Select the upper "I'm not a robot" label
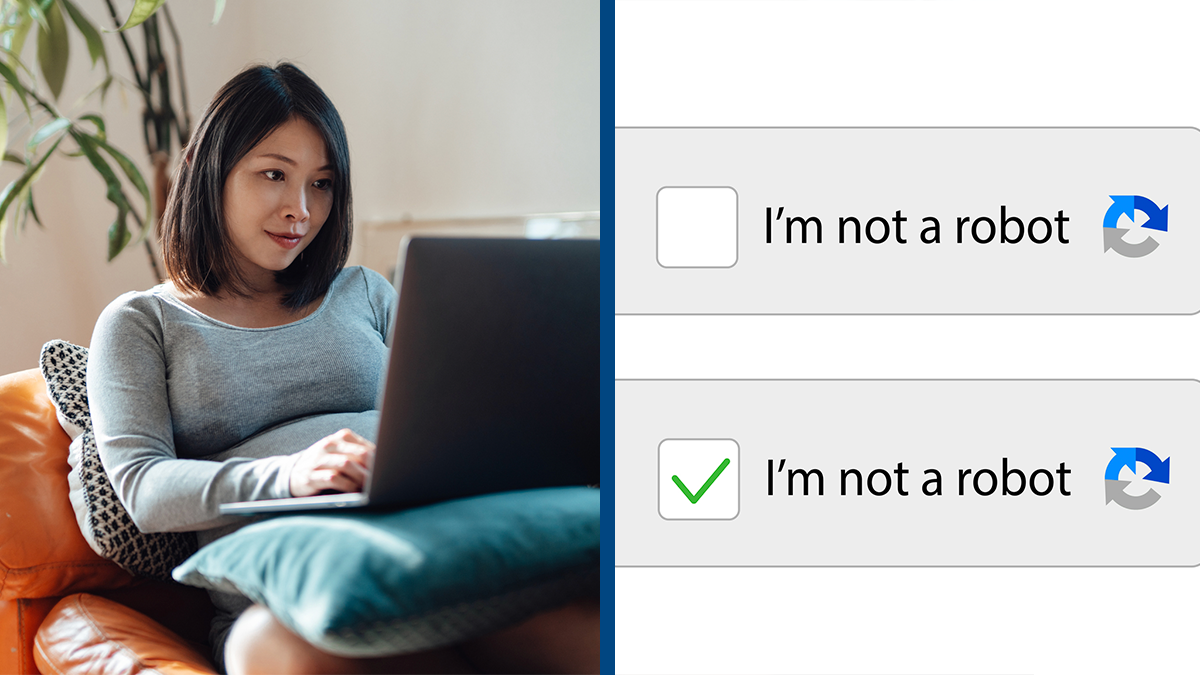This screenshot has width=1200, height=675. [916, 227]
